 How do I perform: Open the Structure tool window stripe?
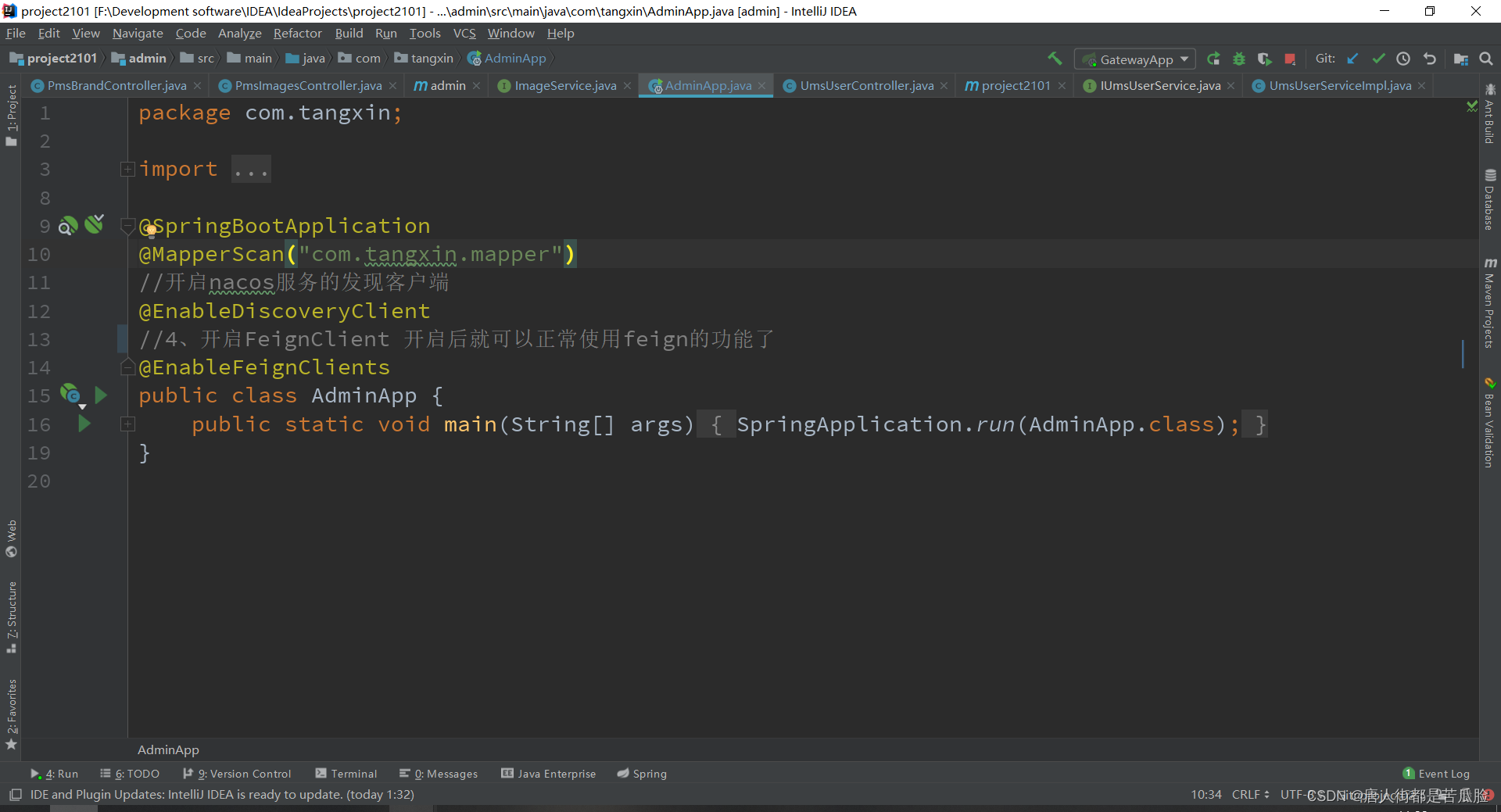11,617
